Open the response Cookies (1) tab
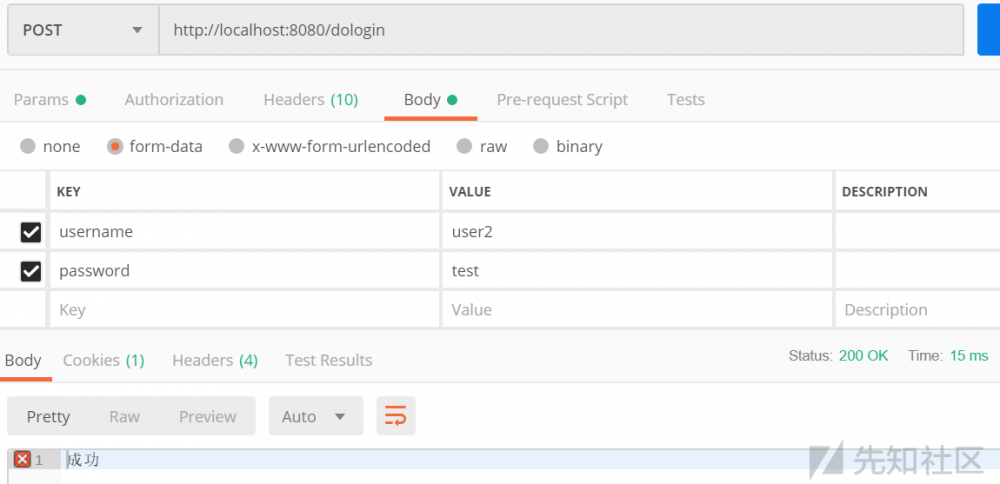The width and height of the screenshot is (1000, 484). (x=103, y=360)
